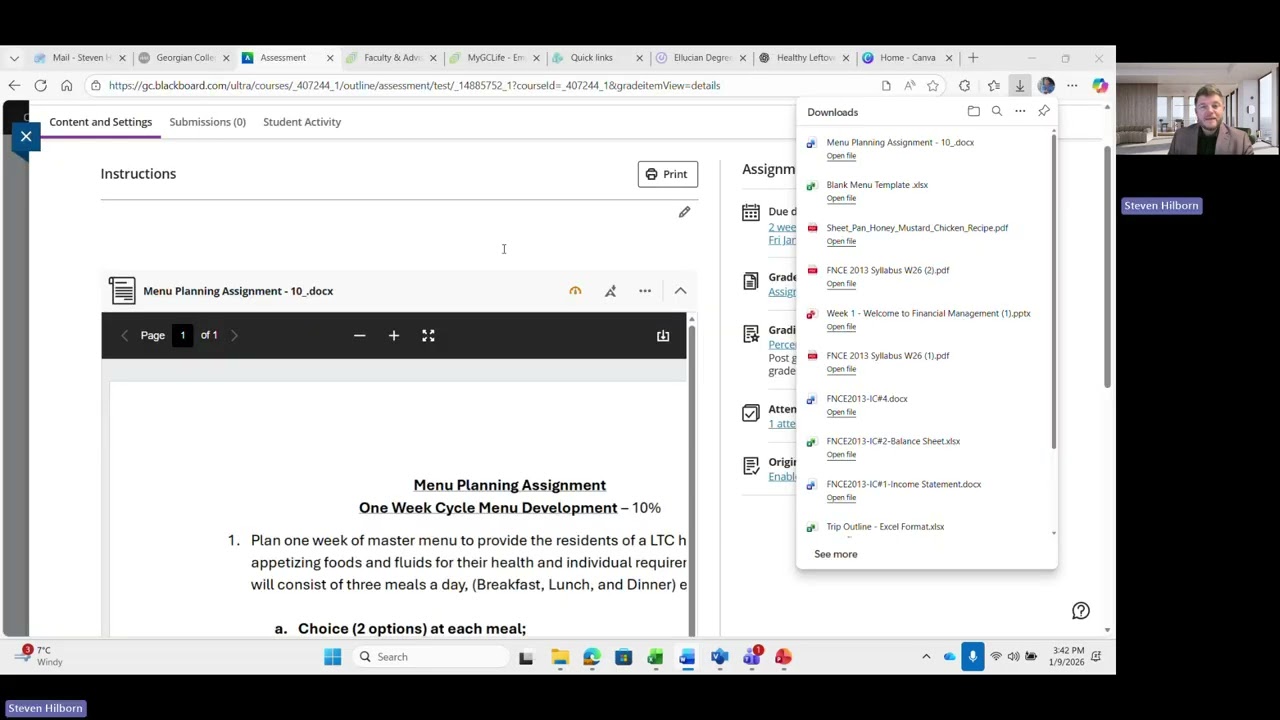The image size is (1280, 720).
Task: Open document preview in fullscreen
Action: (428, 336)
